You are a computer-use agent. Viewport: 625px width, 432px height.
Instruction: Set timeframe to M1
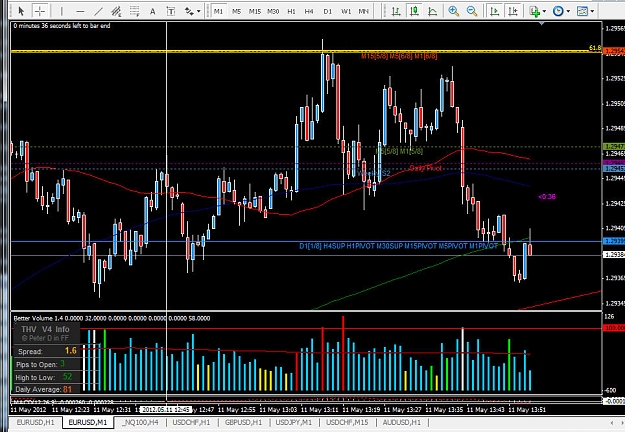pos(218,11)
